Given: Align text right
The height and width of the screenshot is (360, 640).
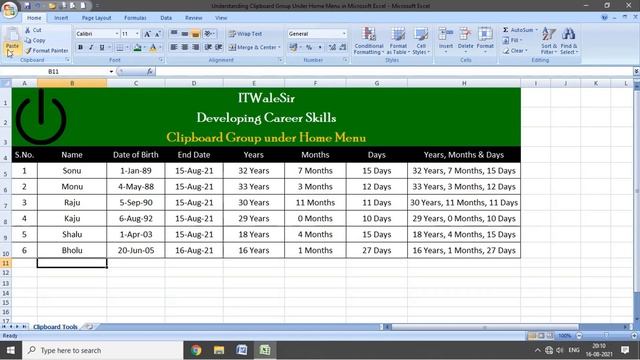Looking at the screenshot, I should click(196, 47).
